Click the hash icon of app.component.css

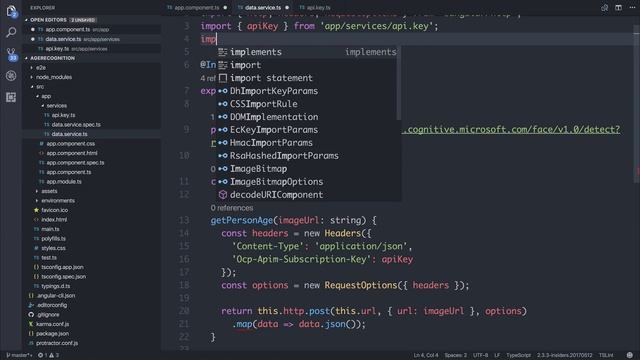41,144
